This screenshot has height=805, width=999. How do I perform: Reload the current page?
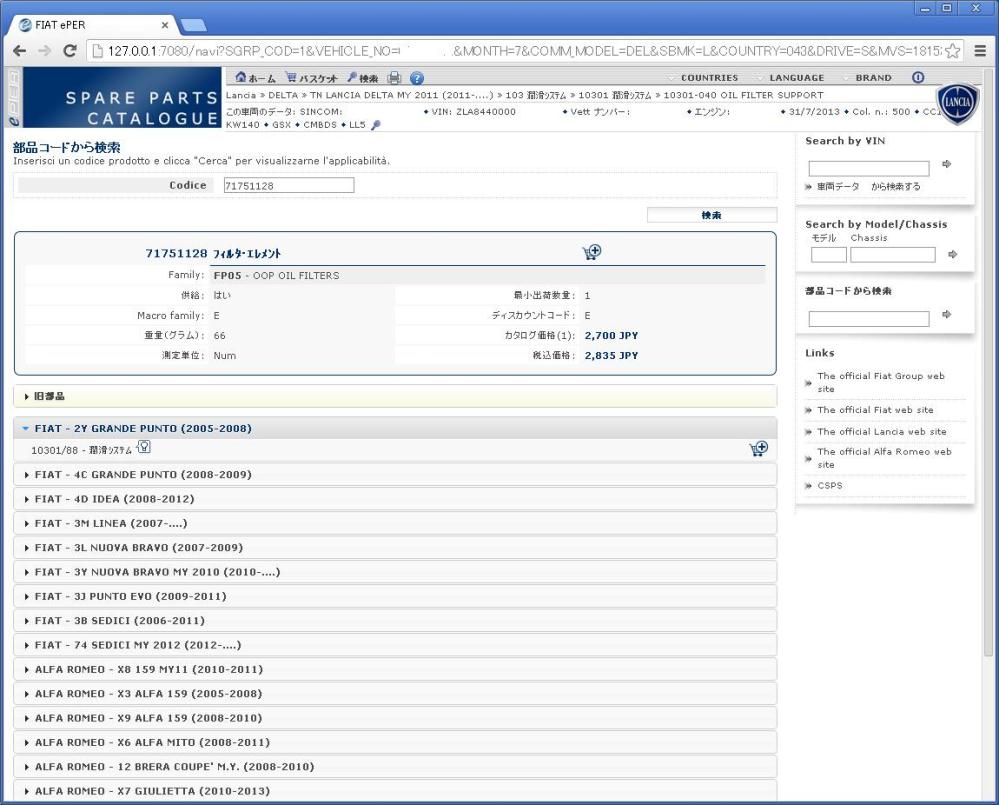click(x=70, y=51)
